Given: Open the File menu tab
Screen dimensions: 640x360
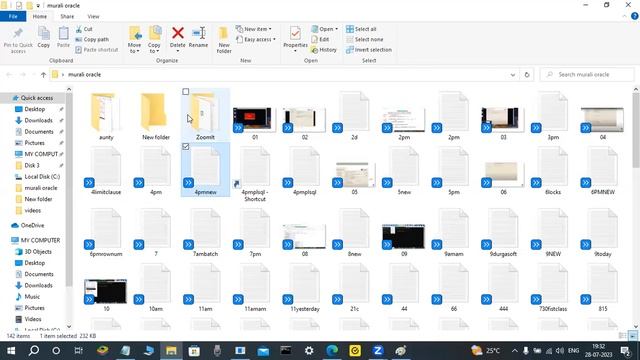Looking at the screenshot, I should [13, 16].
